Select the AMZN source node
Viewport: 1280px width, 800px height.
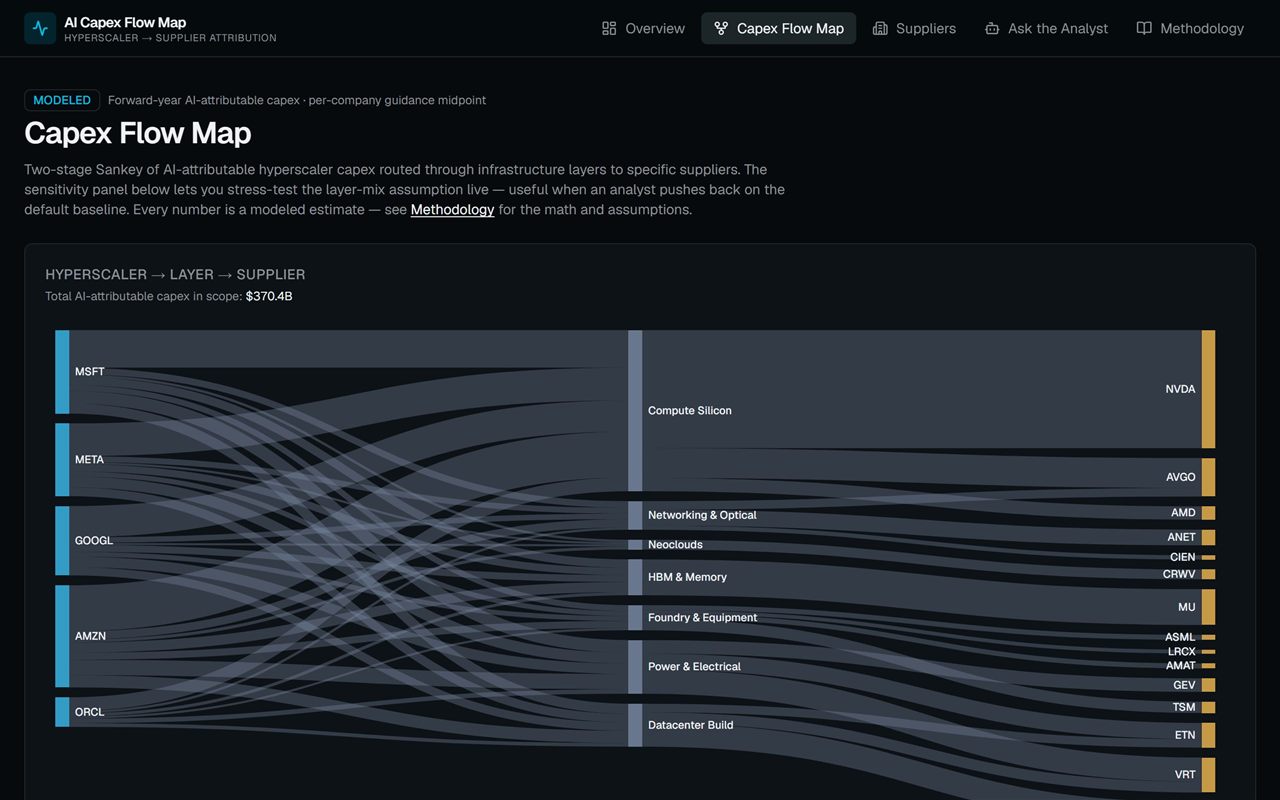point(62,636)
